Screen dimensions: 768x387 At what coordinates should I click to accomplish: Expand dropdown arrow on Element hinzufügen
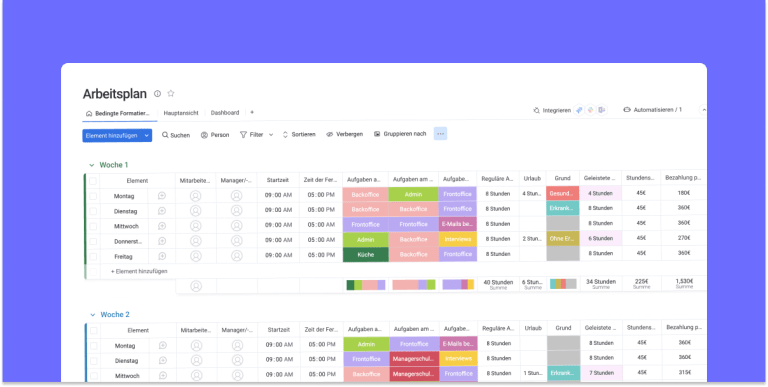click(x=146, y=136)
